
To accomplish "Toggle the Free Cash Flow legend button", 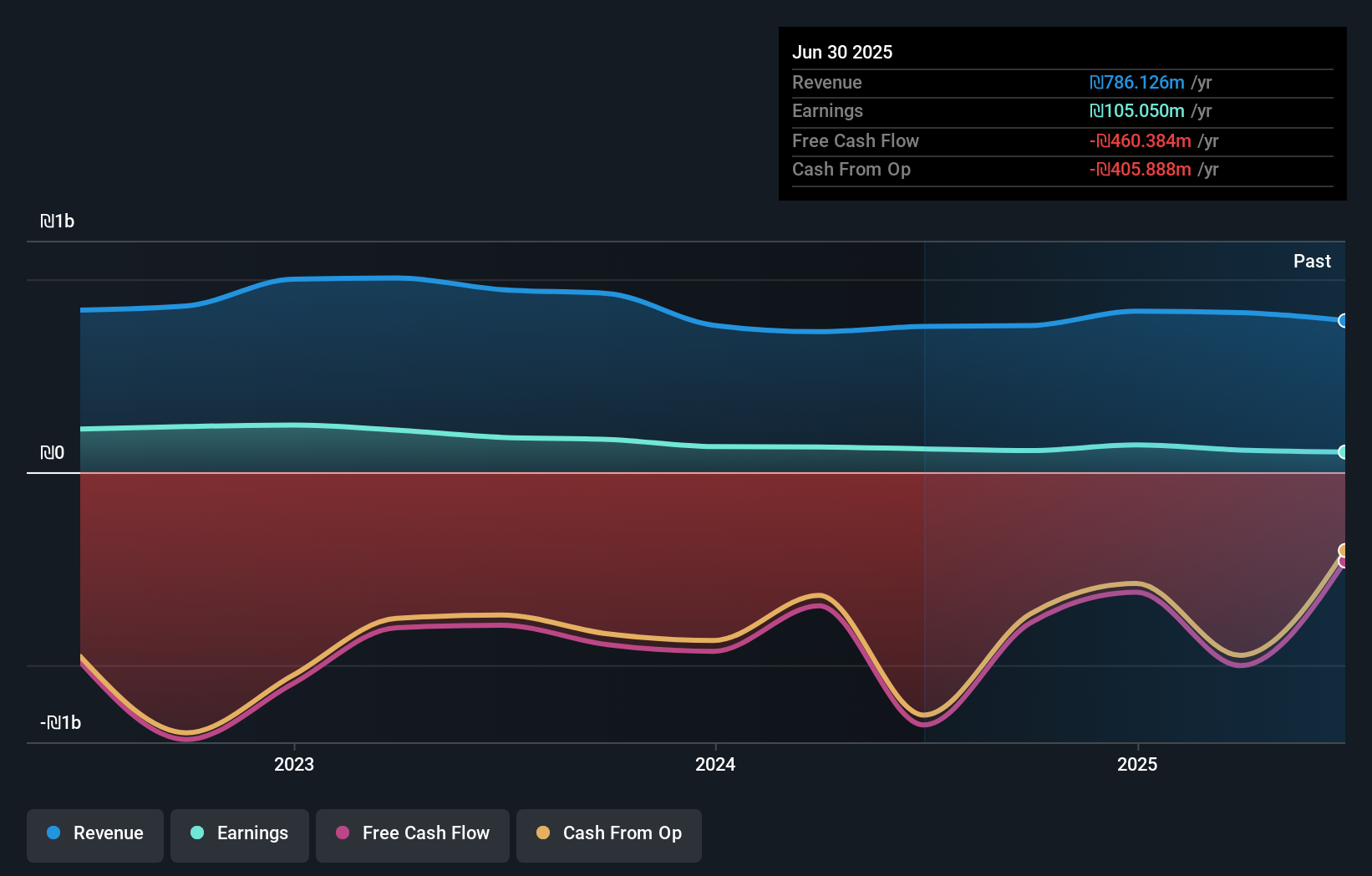I will coord(413,835).
